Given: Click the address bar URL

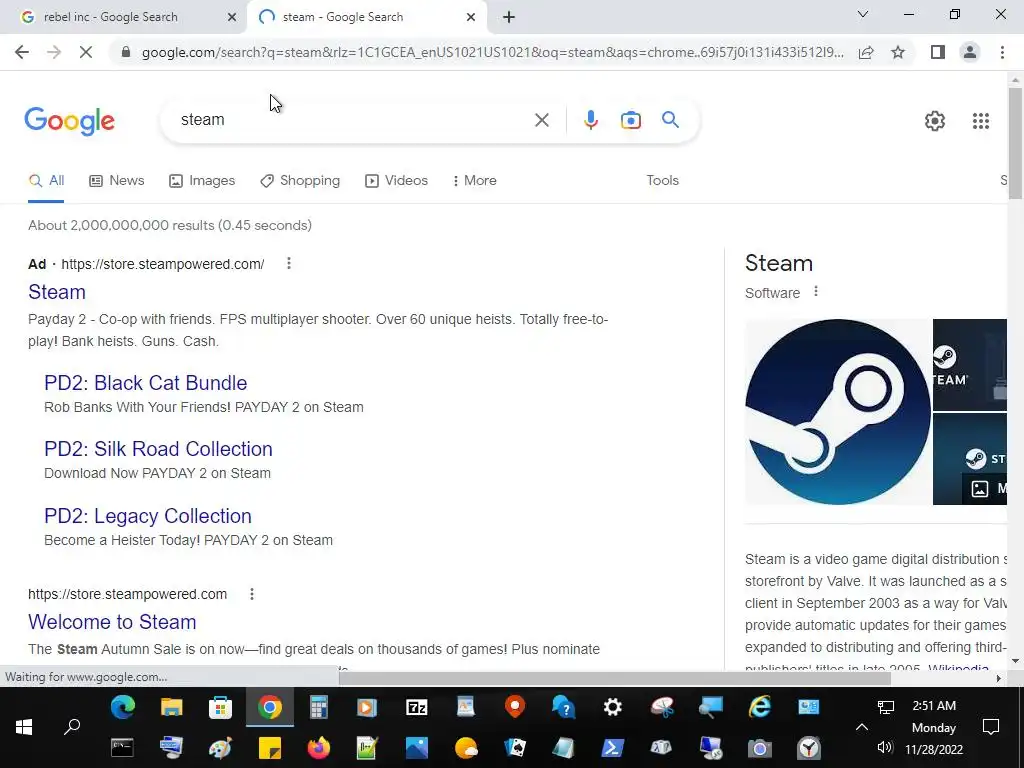Looking at the screenshot, I should [x=492, y=52].
